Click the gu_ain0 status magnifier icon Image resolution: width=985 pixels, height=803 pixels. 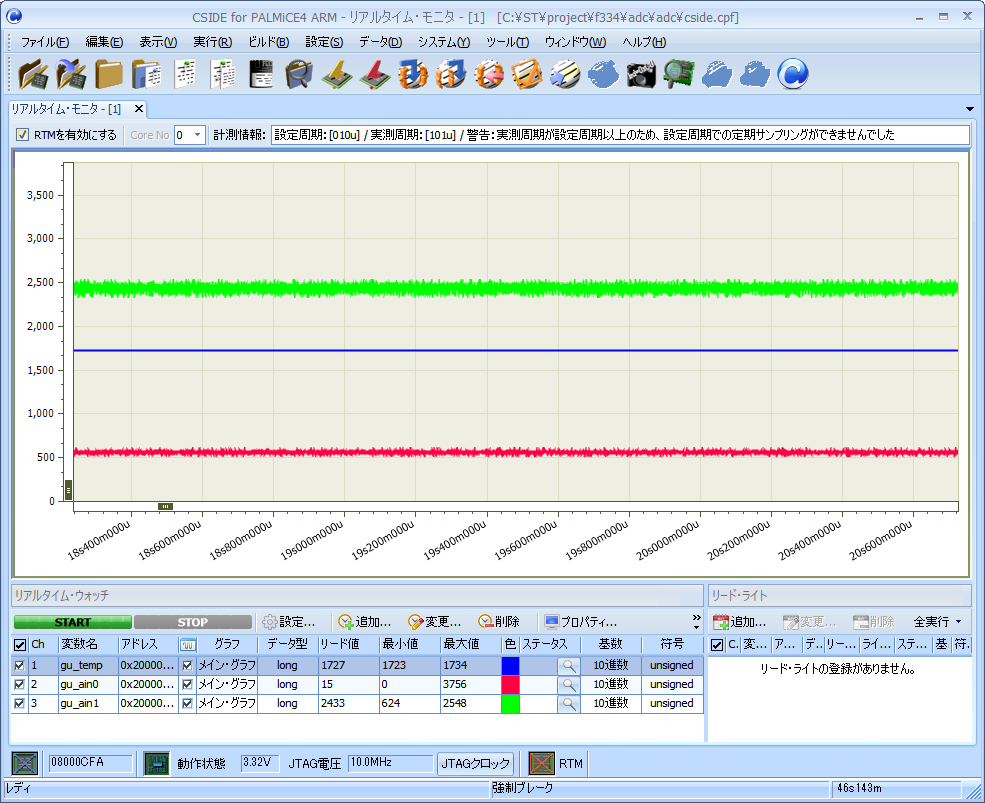(x=569, y=684)
